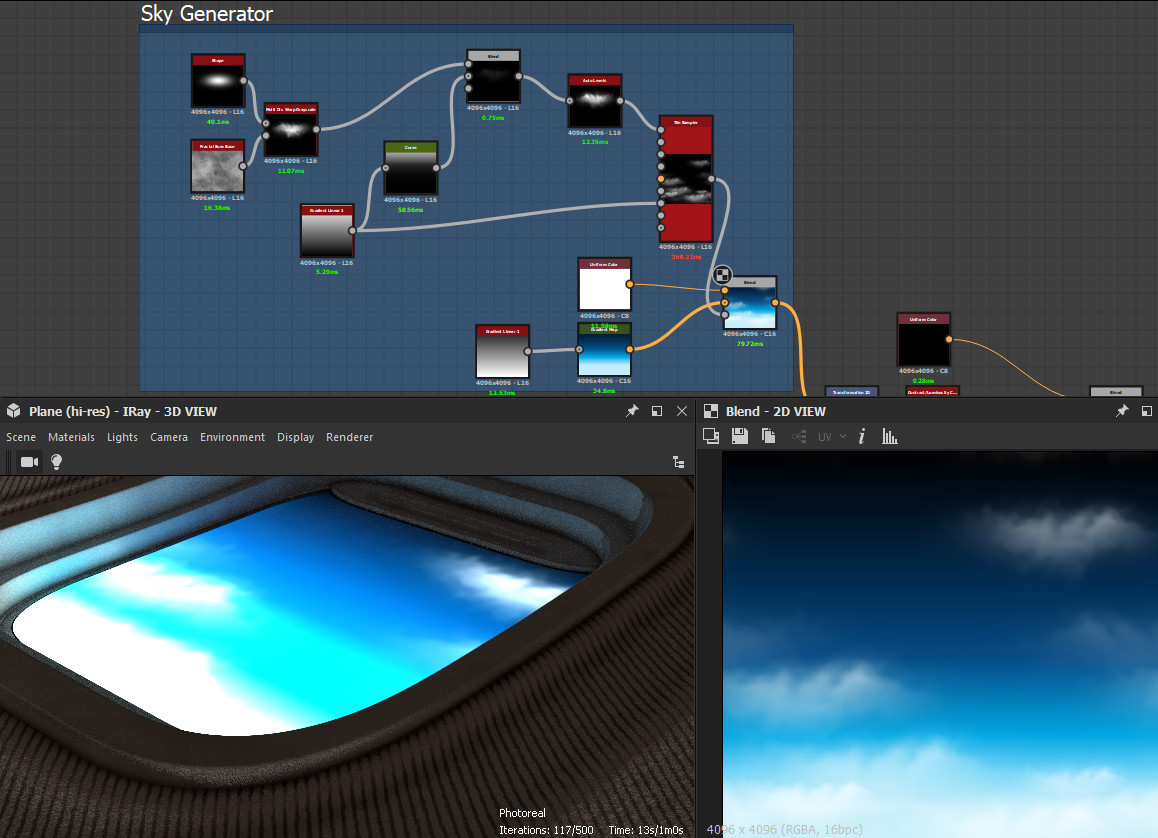Save the image from the Blend 2D view
This screenshot has height=838, width=1158.
coord(739,436)
